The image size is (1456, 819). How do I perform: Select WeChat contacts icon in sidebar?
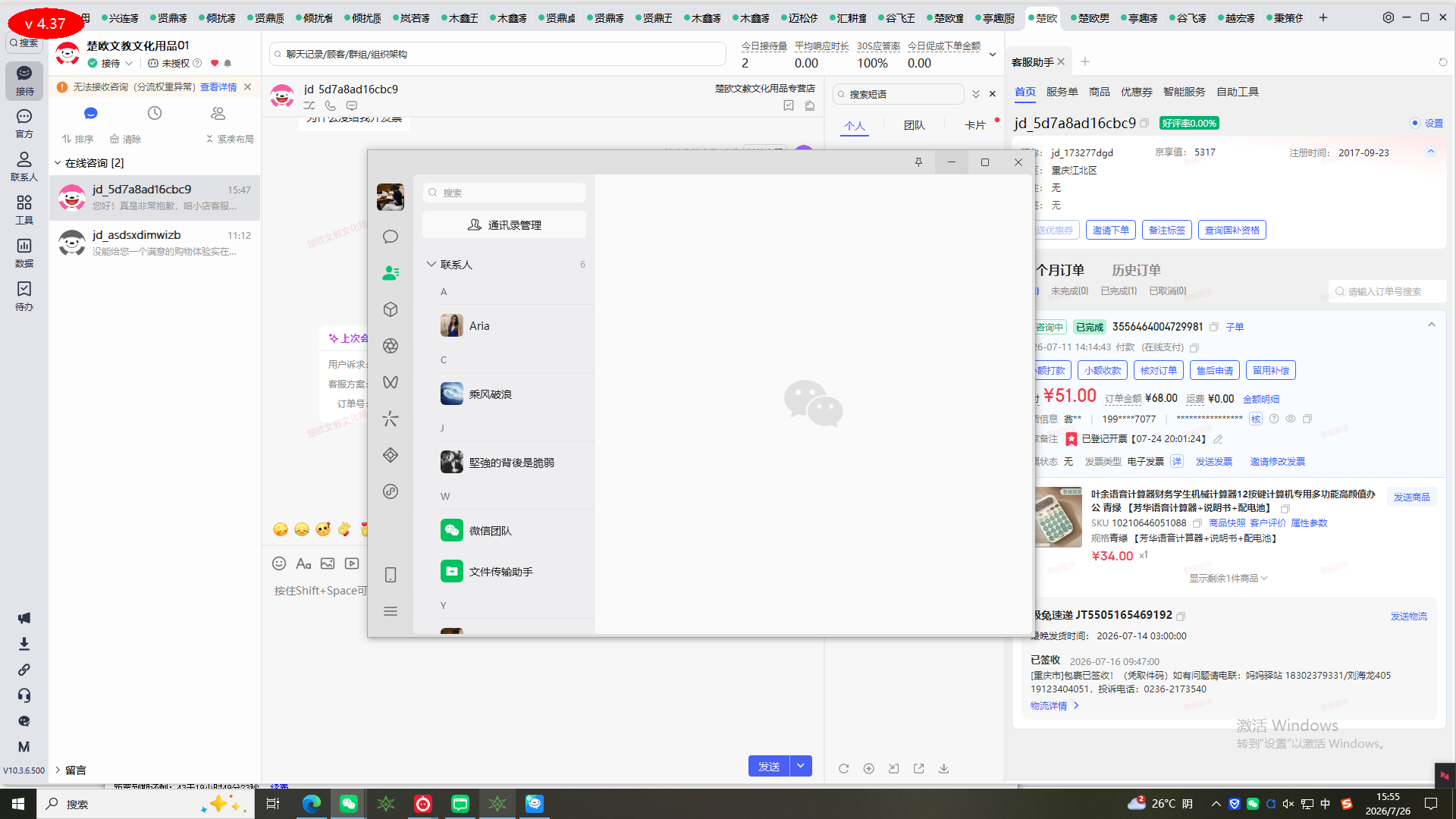[x=391, y=273]
